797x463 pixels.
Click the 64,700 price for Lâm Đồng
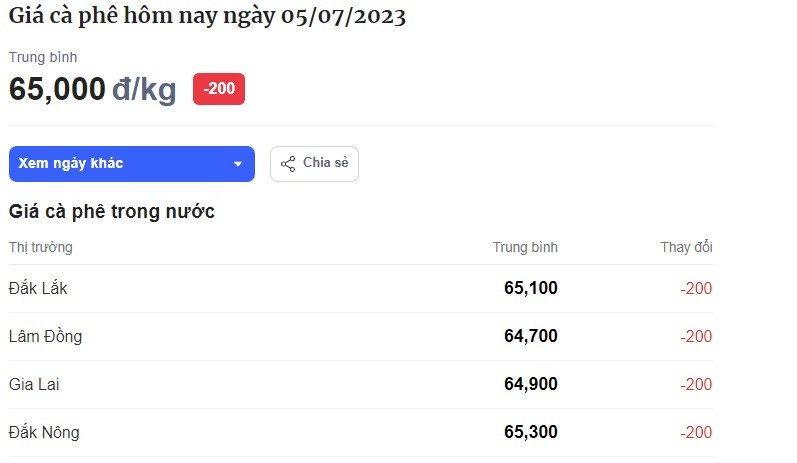point(531,336)
